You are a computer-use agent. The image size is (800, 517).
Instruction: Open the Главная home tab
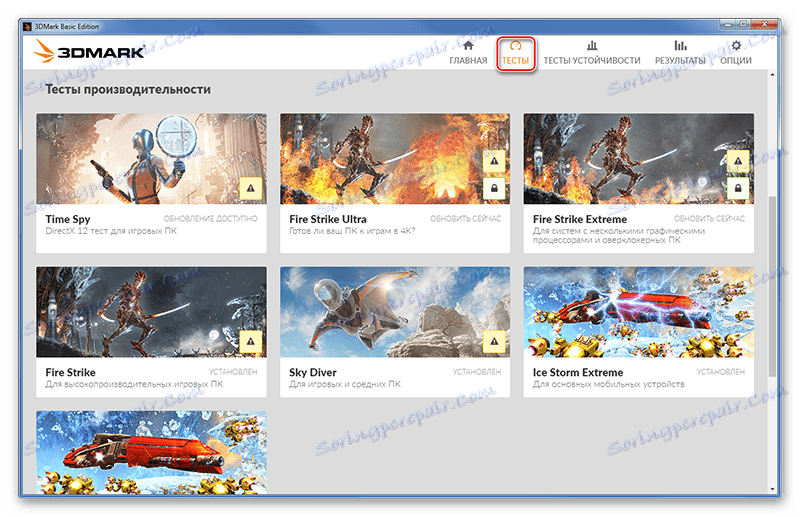coord(468,53)
